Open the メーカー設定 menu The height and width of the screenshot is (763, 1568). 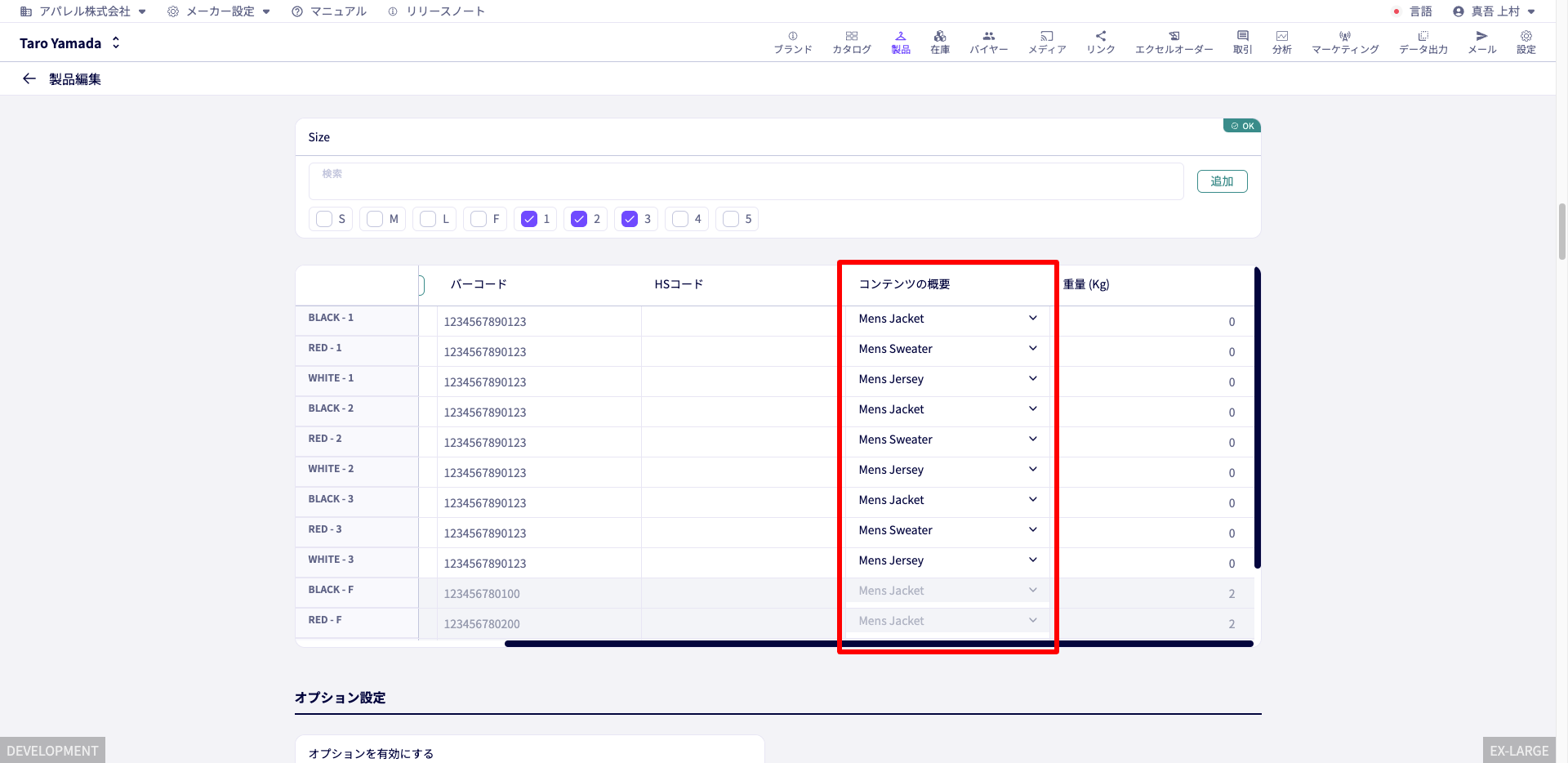pyautogui.click(x=219, y=11)
